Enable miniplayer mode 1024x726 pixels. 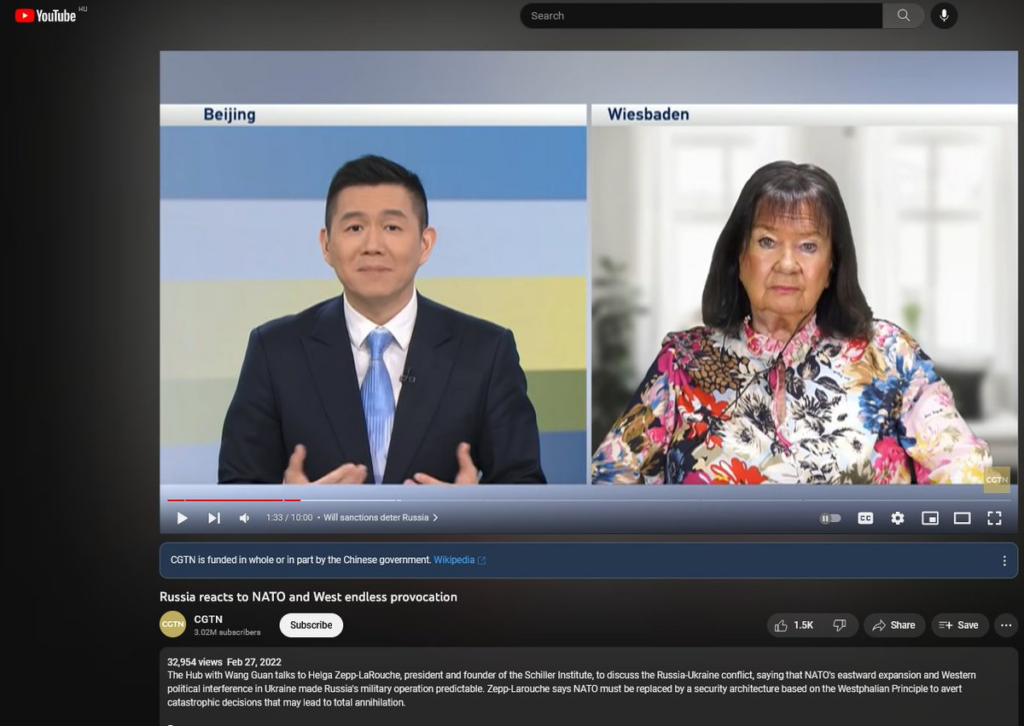pyautogui.click(x=929, y=518)
